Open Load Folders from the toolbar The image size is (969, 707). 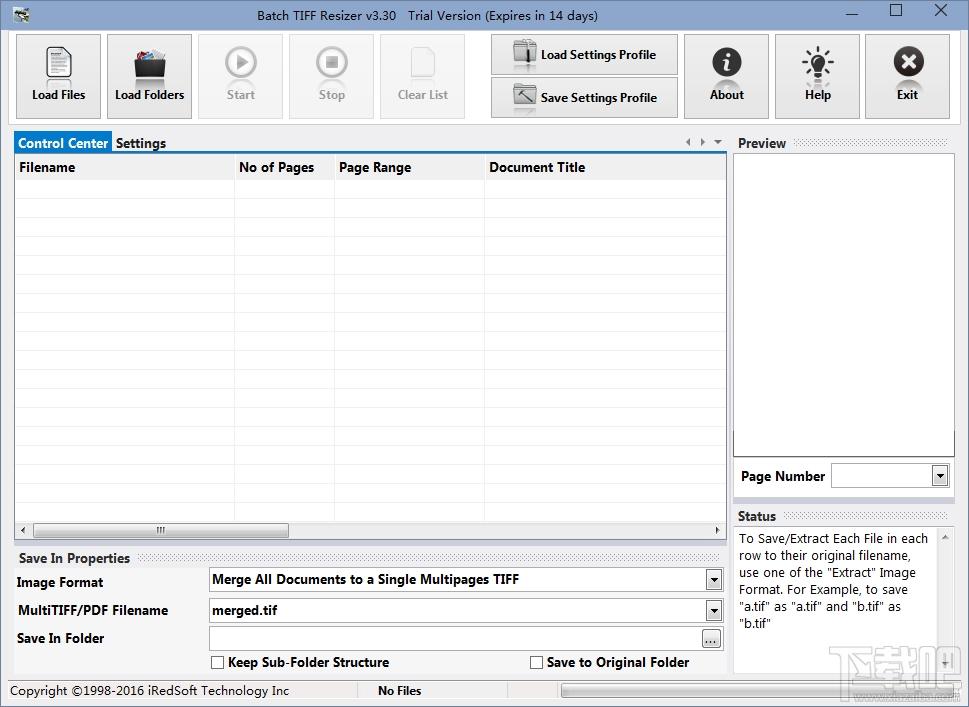point(149,76)
